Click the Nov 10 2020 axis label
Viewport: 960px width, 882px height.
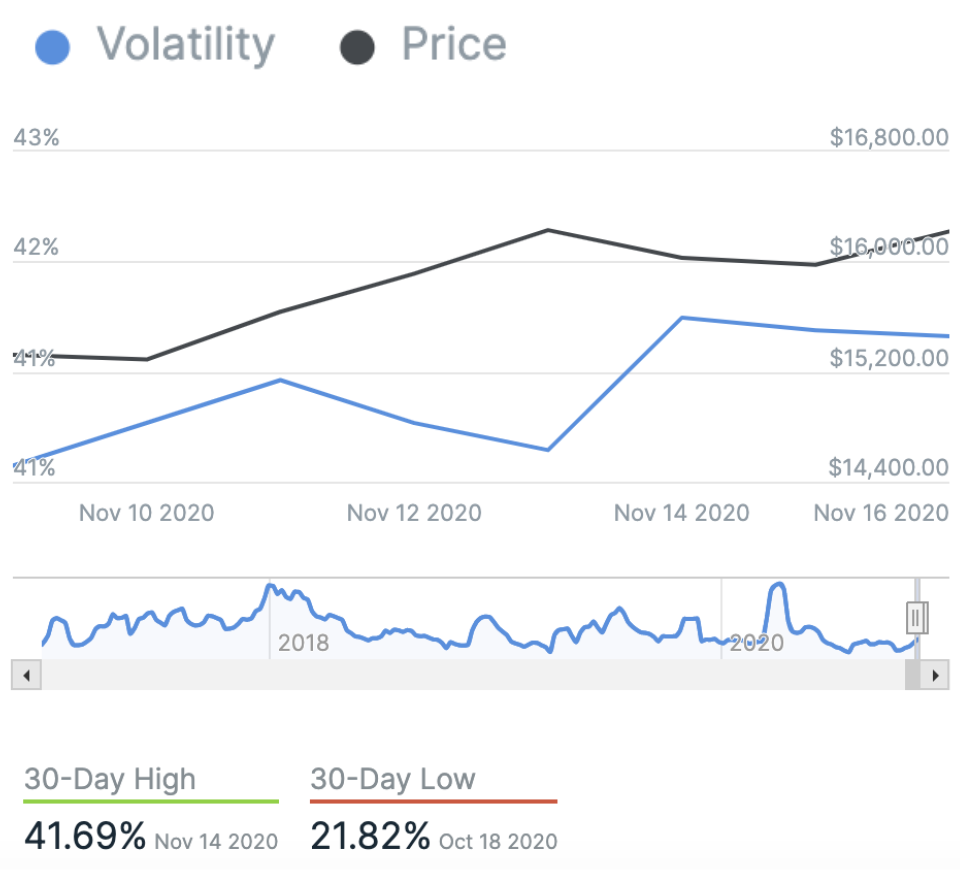146,513
